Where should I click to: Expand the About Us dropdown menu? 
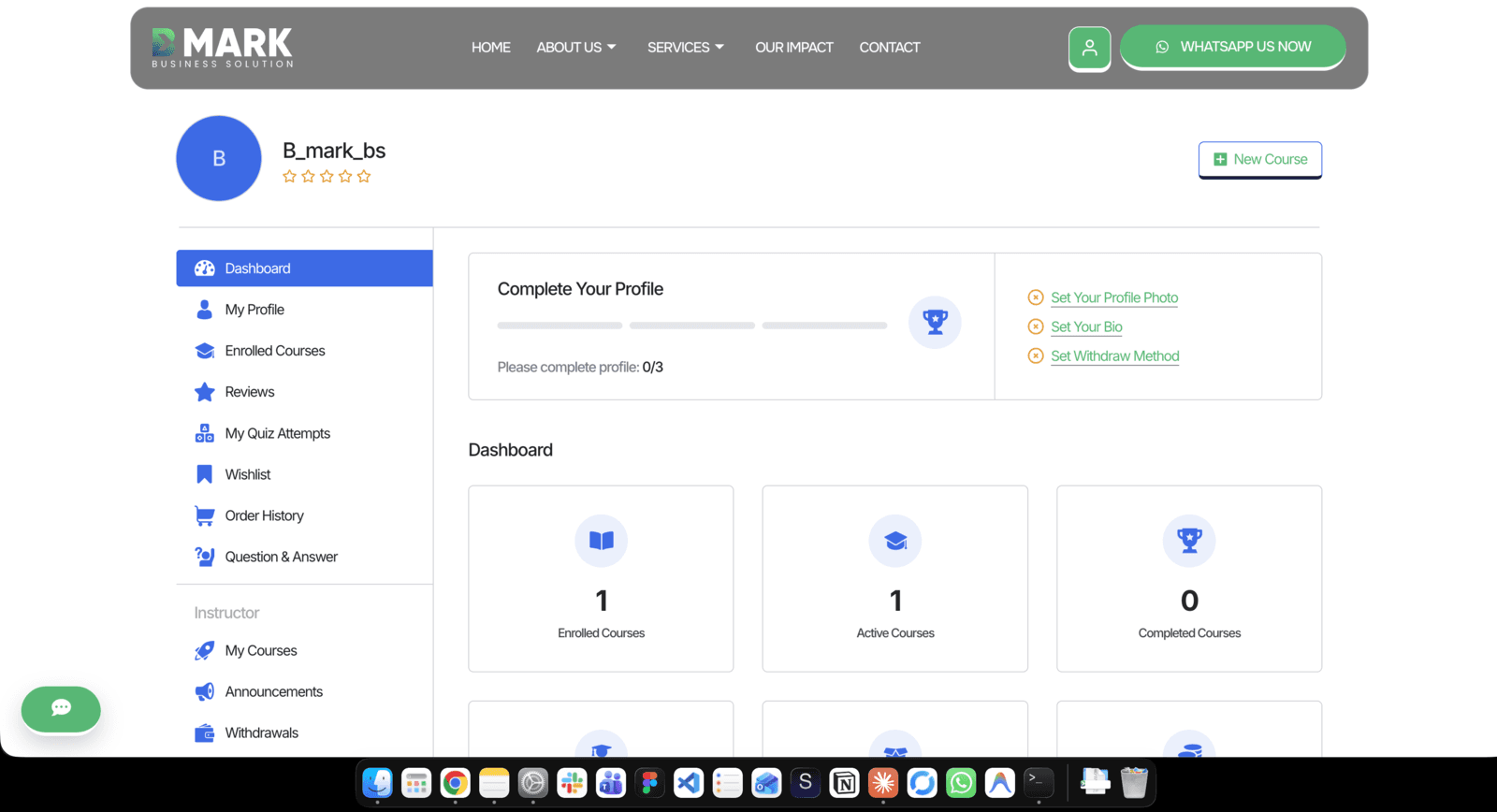tap(576, 48)
